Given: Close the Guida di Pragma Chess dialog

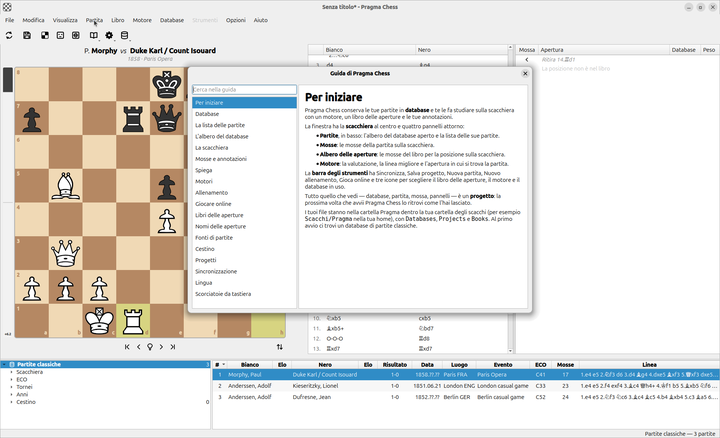Looking at the screenshot, I should click(525, 73).
